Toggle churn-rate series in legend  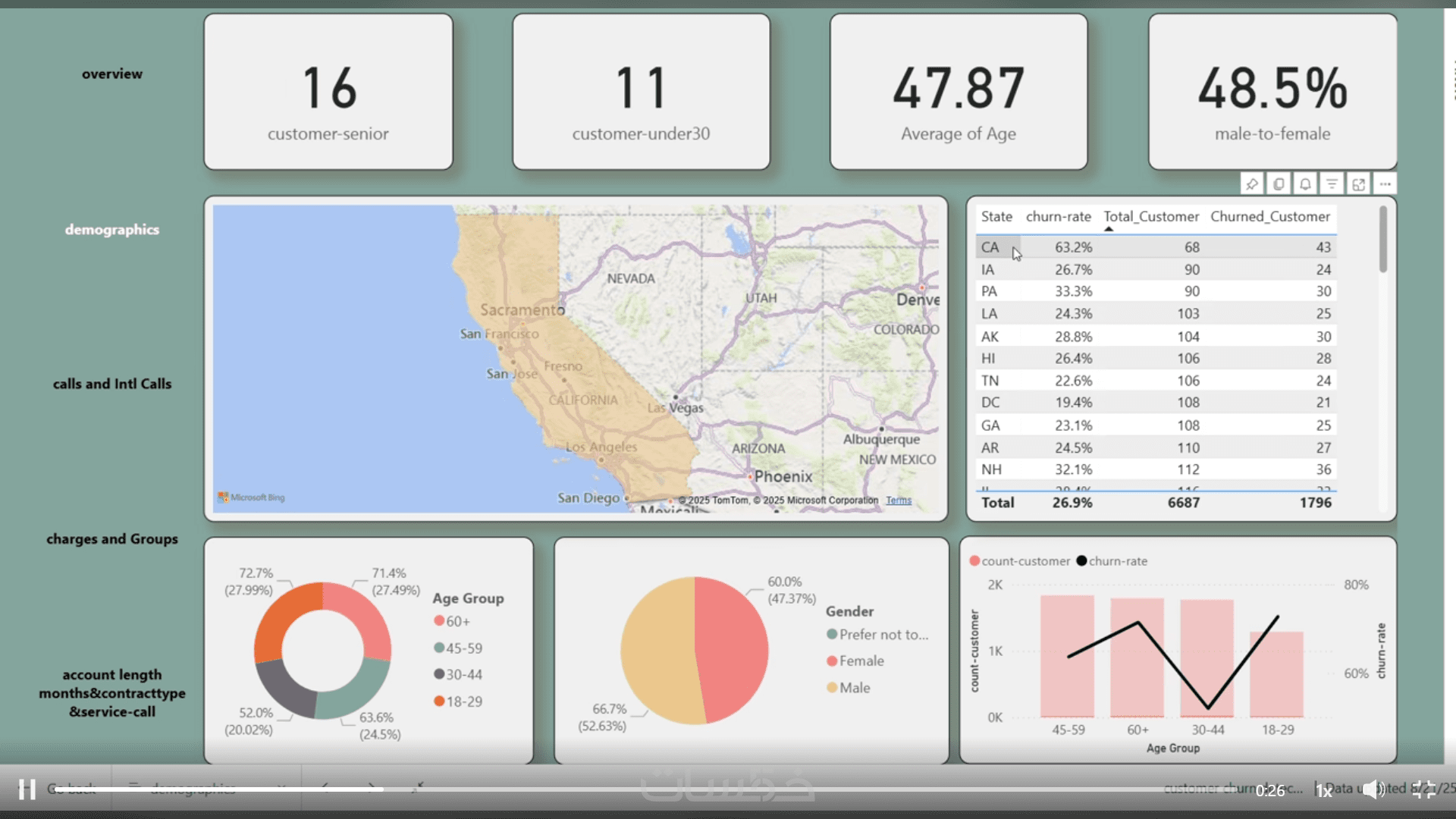[1111, 561]
